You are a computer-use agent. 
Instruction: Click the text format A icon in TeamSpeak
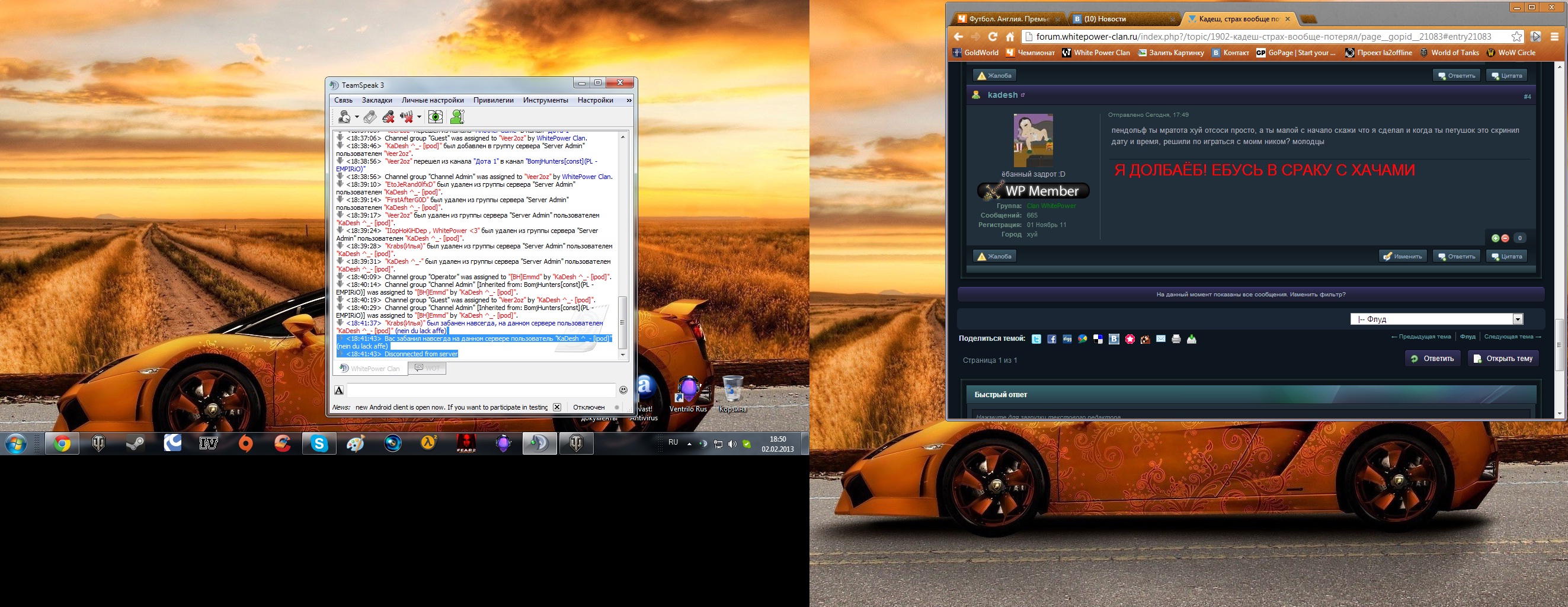(339, 389)
